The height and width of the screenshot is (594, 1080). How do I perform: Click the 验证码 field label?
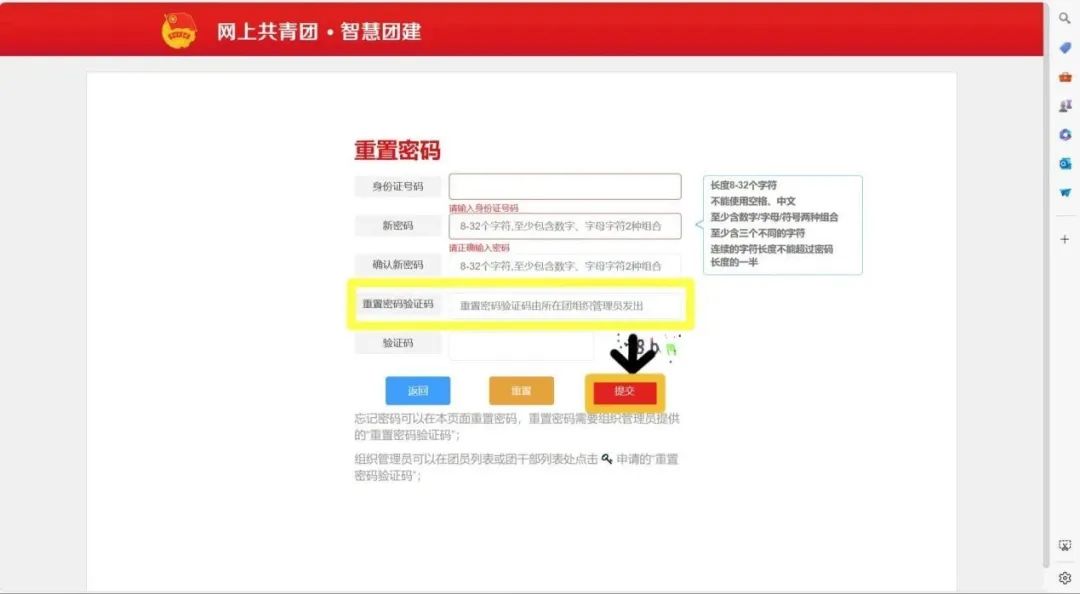point(398,343)
